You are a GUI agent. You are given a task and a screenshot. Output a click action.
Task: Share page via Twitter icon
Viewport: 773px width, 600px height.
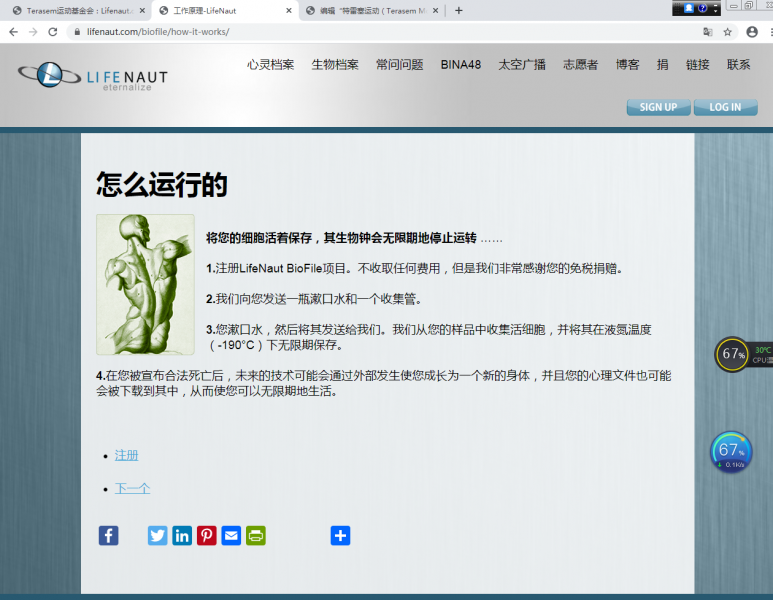[157, 535]
